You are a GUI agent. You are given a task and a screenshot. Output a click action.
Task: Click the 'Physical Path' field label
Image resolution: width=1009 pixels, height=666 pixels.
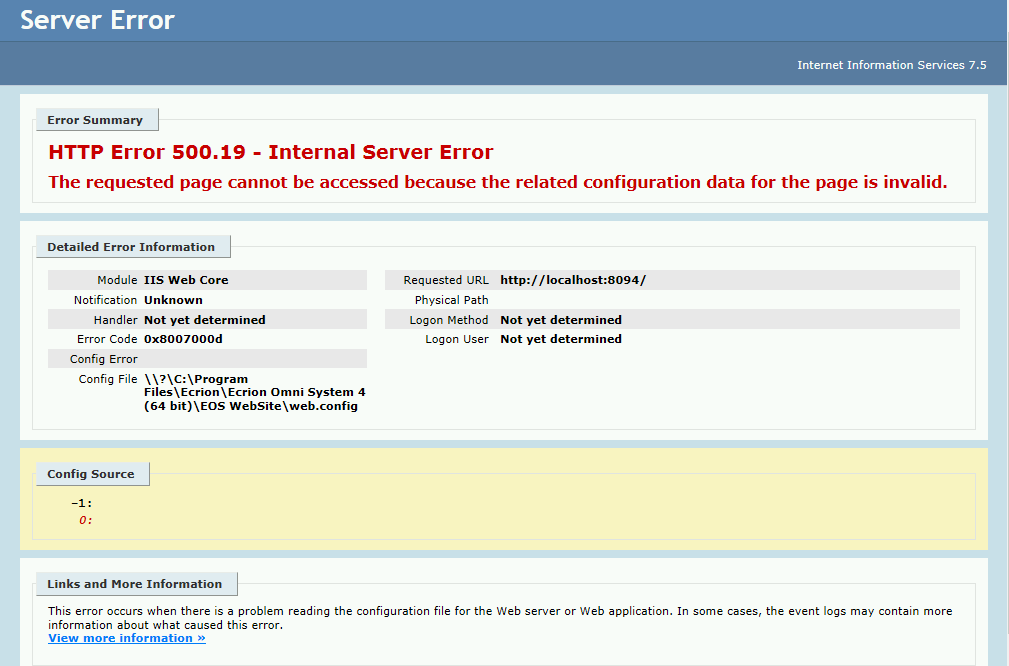pyautogui.click(x=452, y=300)
